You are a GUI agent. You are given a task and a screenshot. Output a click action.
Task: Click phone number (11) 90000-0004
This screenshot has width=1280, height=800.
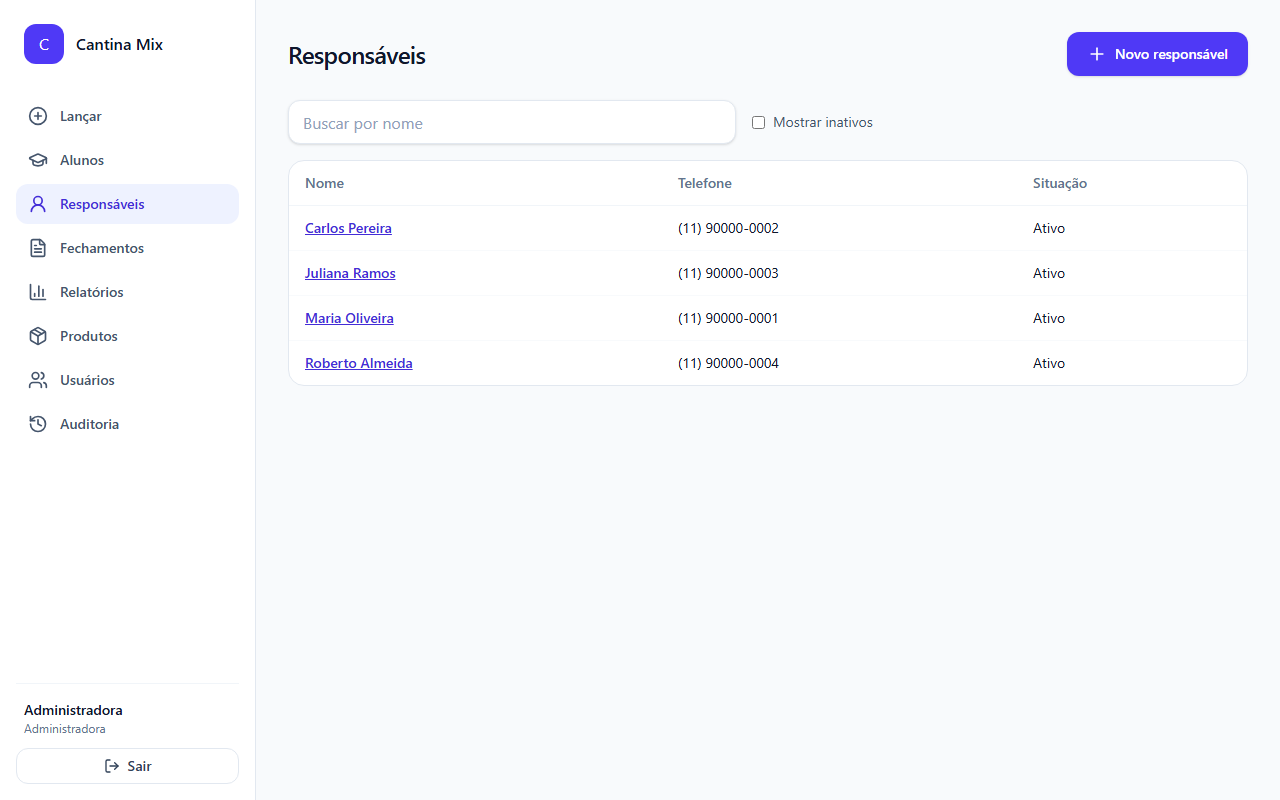pos(728,363)
